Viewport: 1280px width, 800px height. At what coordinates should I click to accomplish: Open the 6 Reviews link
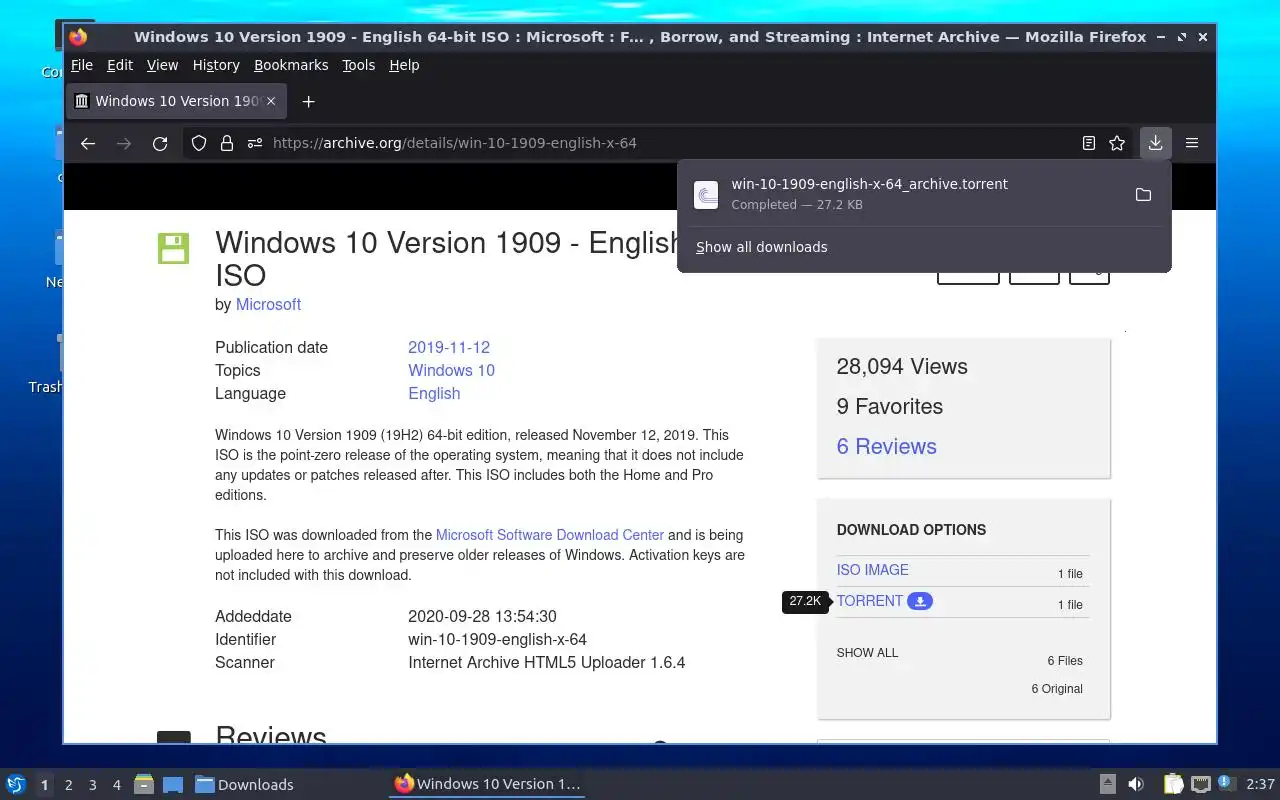tap(887, 446)
